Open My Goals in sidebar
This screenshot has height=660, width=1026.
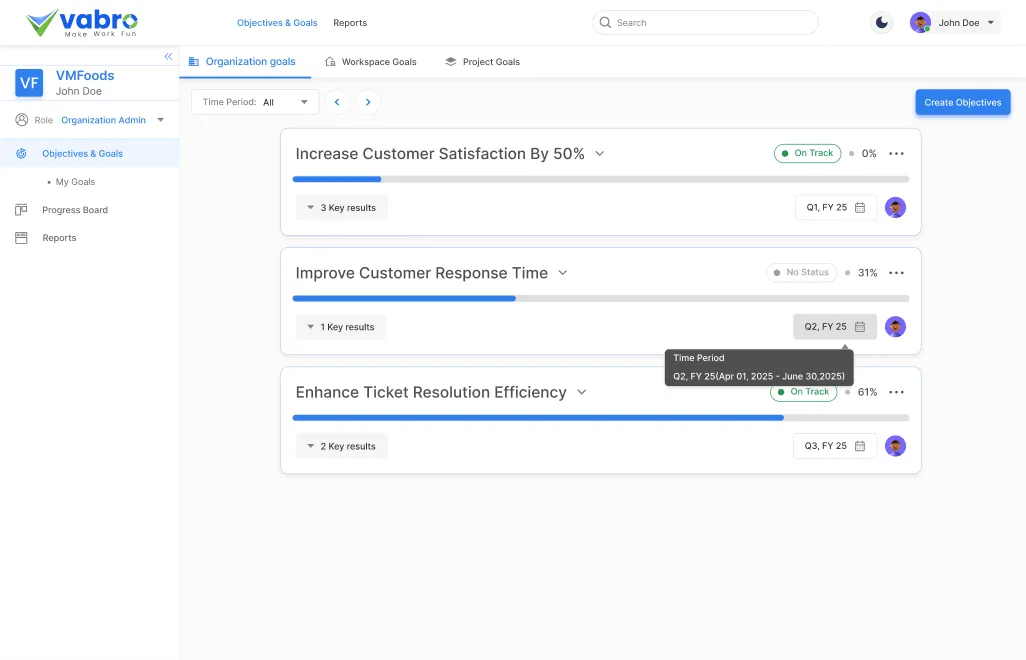coord(75,182)
